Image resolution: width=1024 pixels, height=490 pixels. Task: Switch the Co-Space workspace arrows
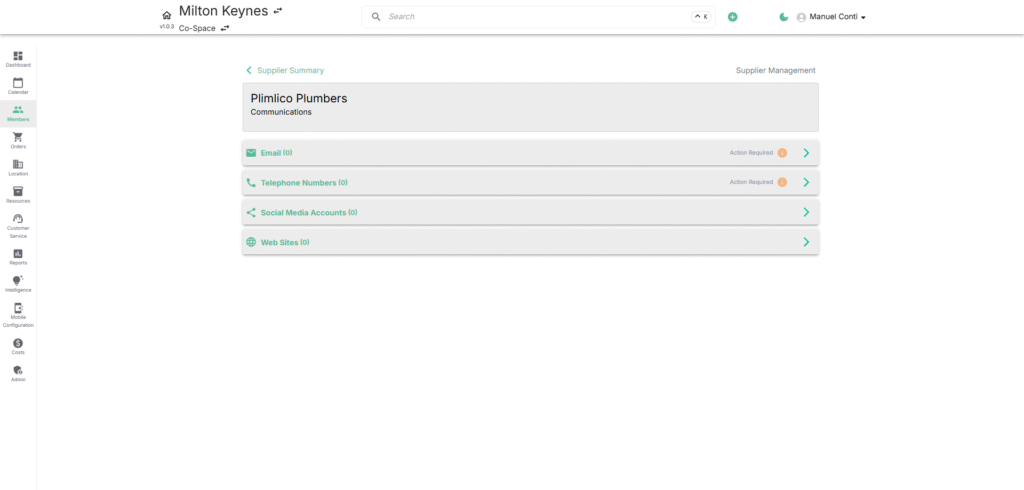[225, 28]
